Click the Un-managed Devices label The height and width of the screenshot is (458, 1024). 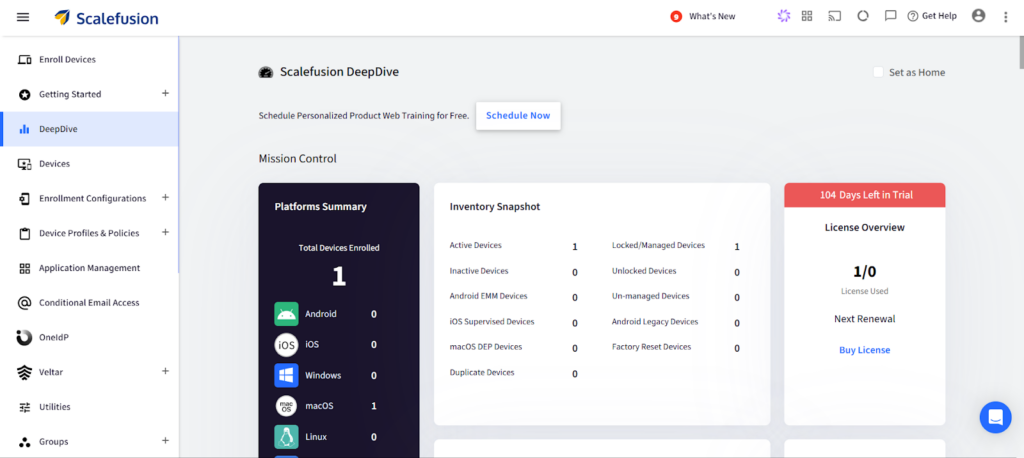[650, 296]
